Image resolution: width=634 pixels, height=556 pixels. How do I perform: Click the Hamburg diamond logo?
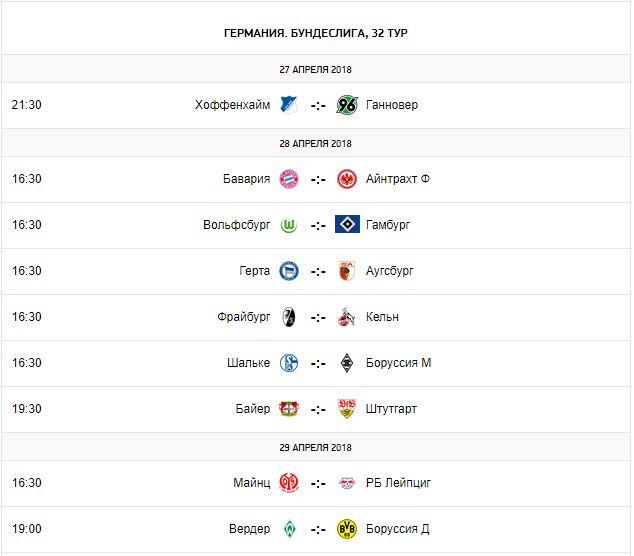pyautogui.click(x=347, y=225)
